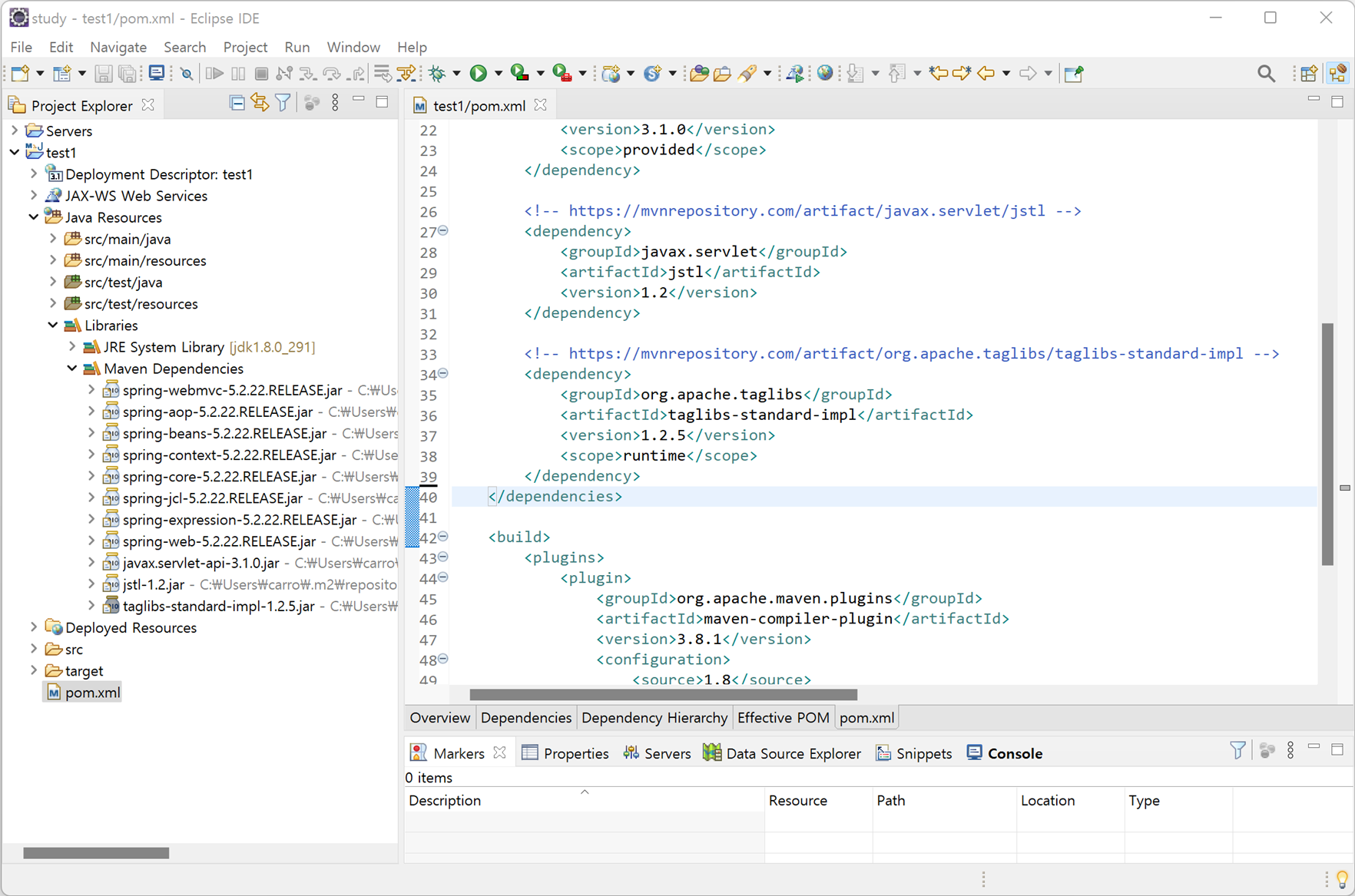The image size is (1355, 896).
Task: Collapse the Maven Dependencies node
Action: pos(71,369)
